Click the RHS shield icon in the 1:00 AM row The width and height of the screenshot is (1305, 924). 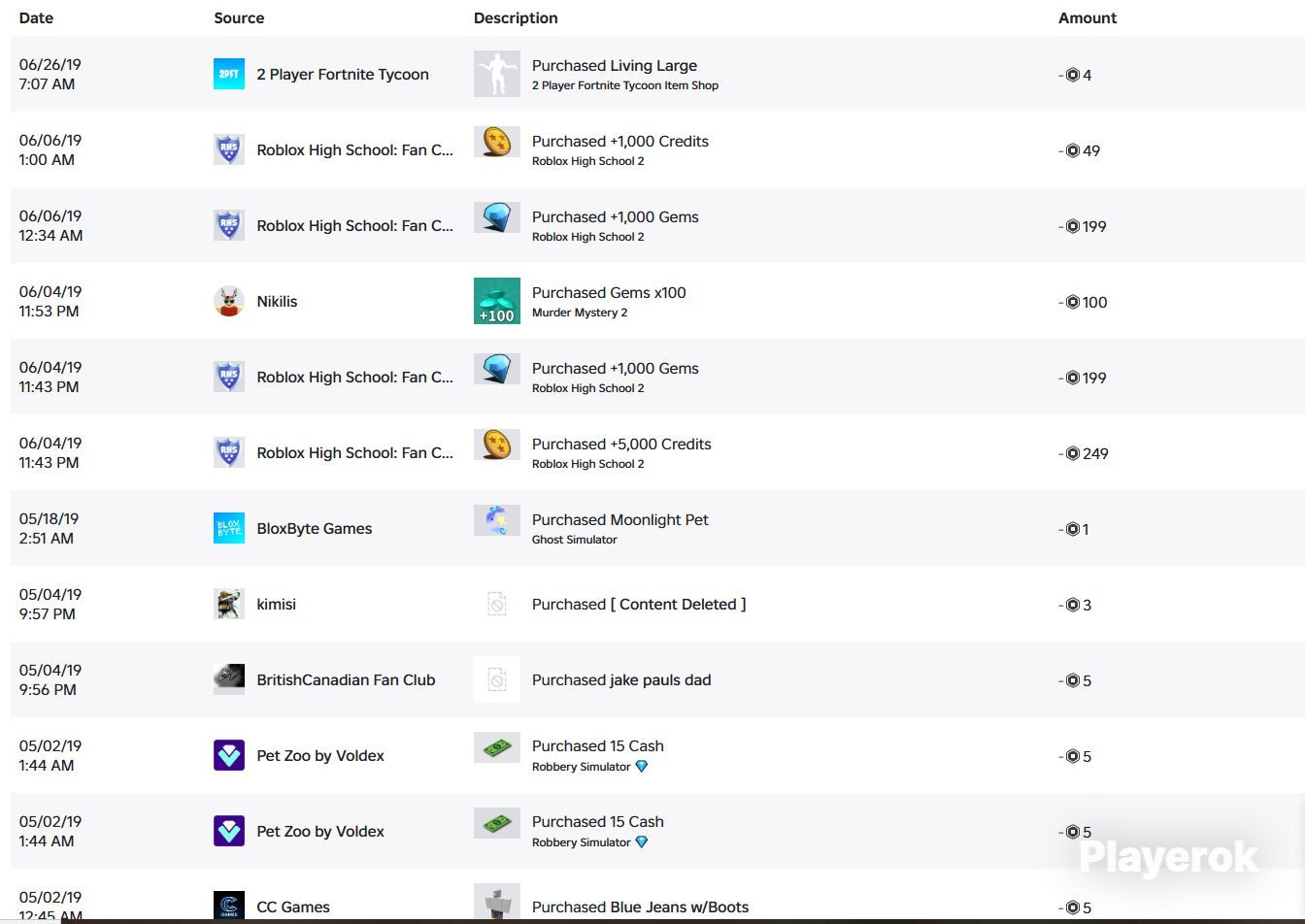[x=229, y=149]
